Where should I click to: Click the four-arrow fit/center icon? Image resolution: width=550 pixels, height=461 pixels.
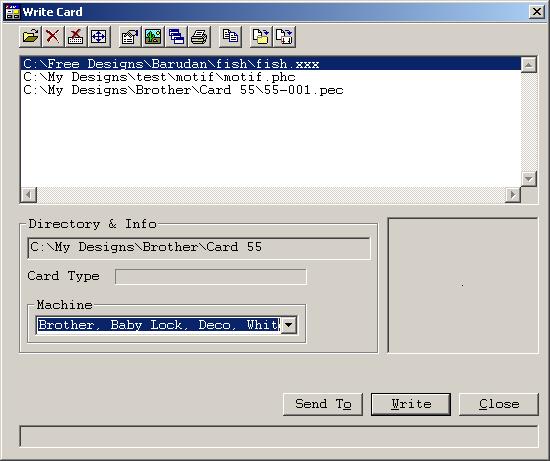[x=99, y=36]
